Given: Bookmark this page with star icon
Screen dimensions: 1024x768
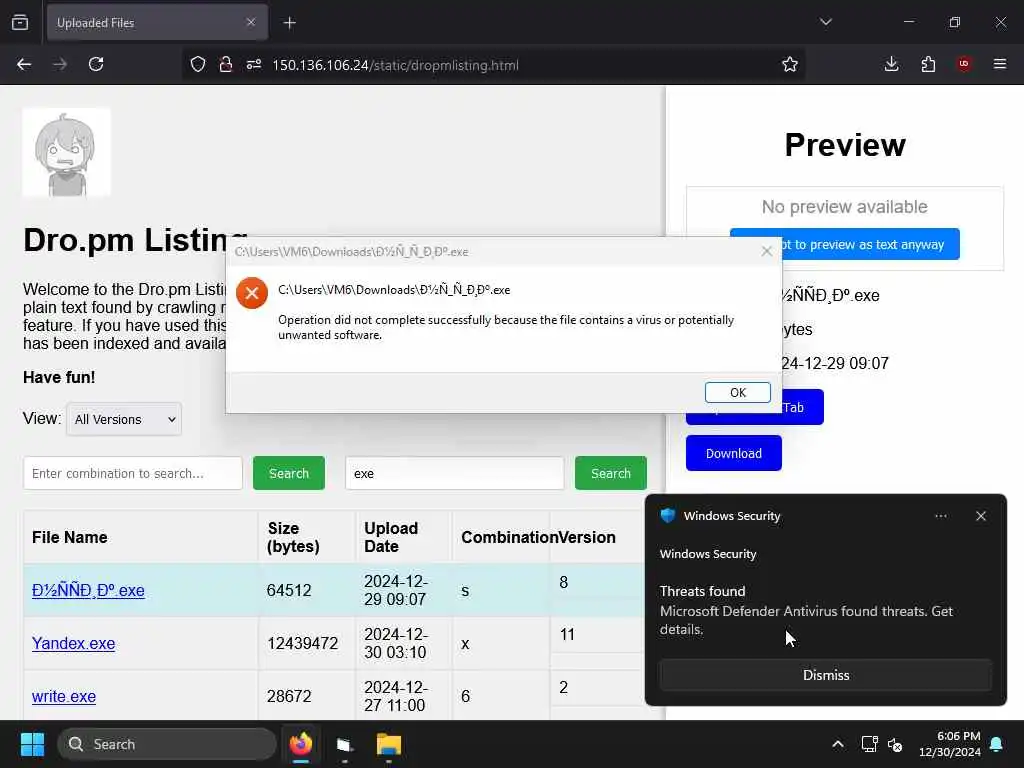Looking at the screenshot, I should pyautogui.click(x=790, y=64).
